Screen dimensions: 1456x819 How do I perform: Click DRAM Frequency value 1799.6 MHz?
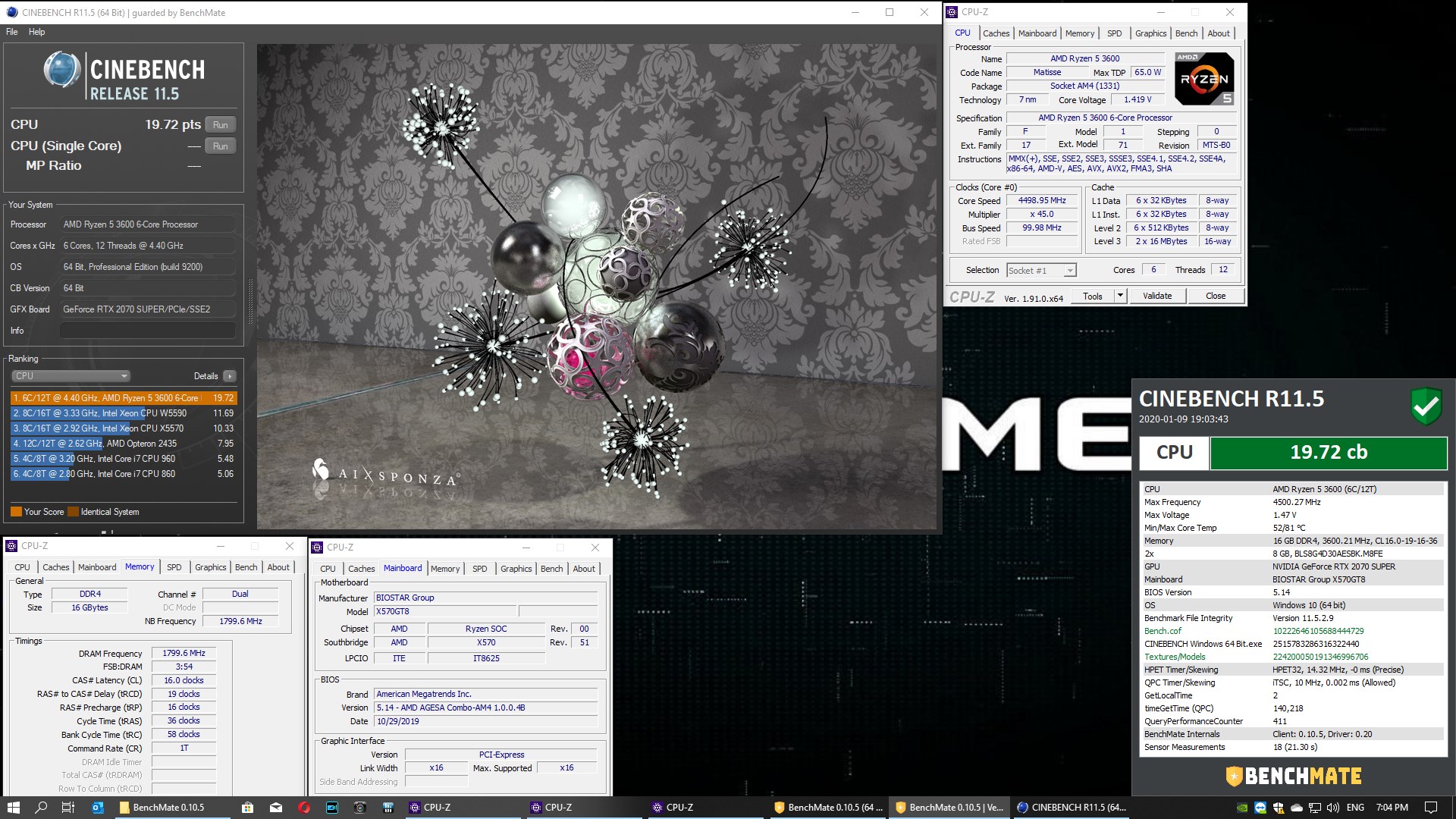[x=184, y=653]
